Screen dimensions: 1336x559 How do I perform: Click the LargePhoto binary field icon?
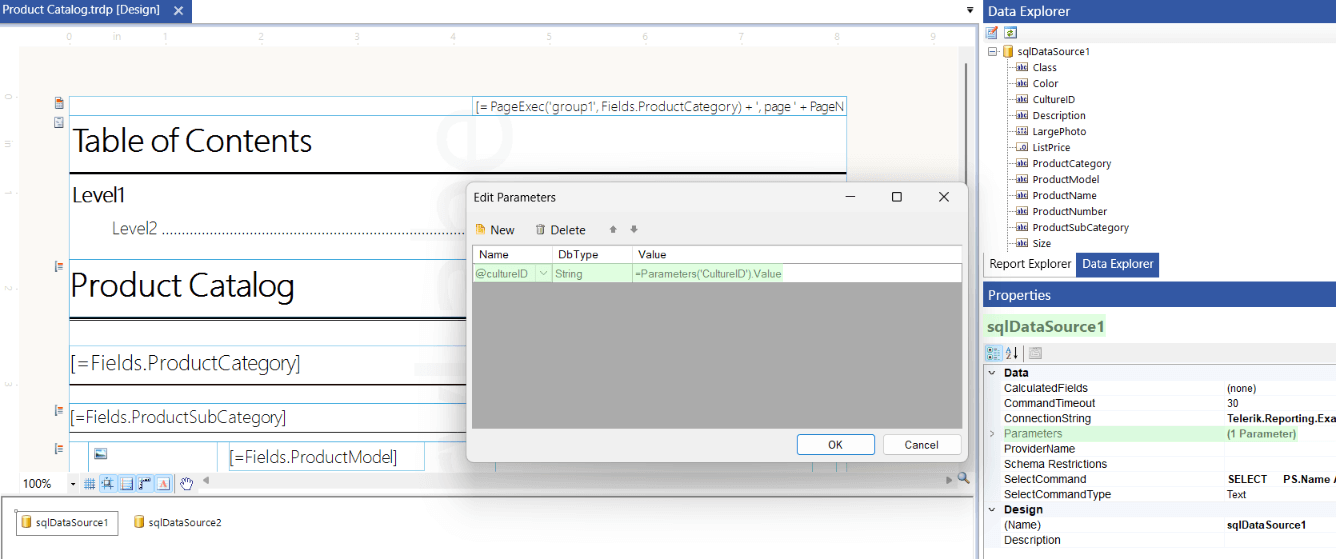point(1022,131)
